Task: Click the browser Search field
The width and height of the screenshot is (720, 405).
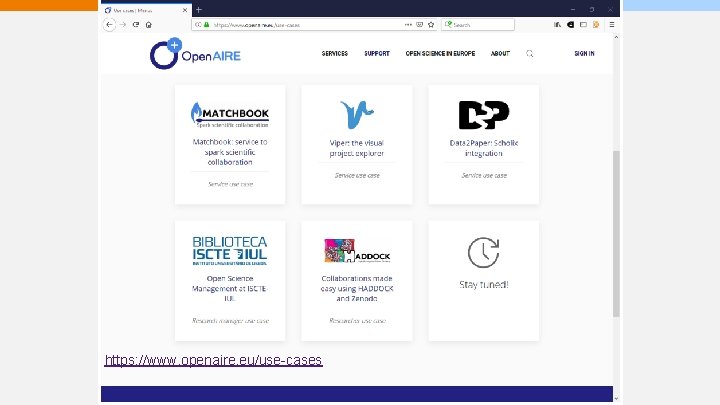Action: 478,25
